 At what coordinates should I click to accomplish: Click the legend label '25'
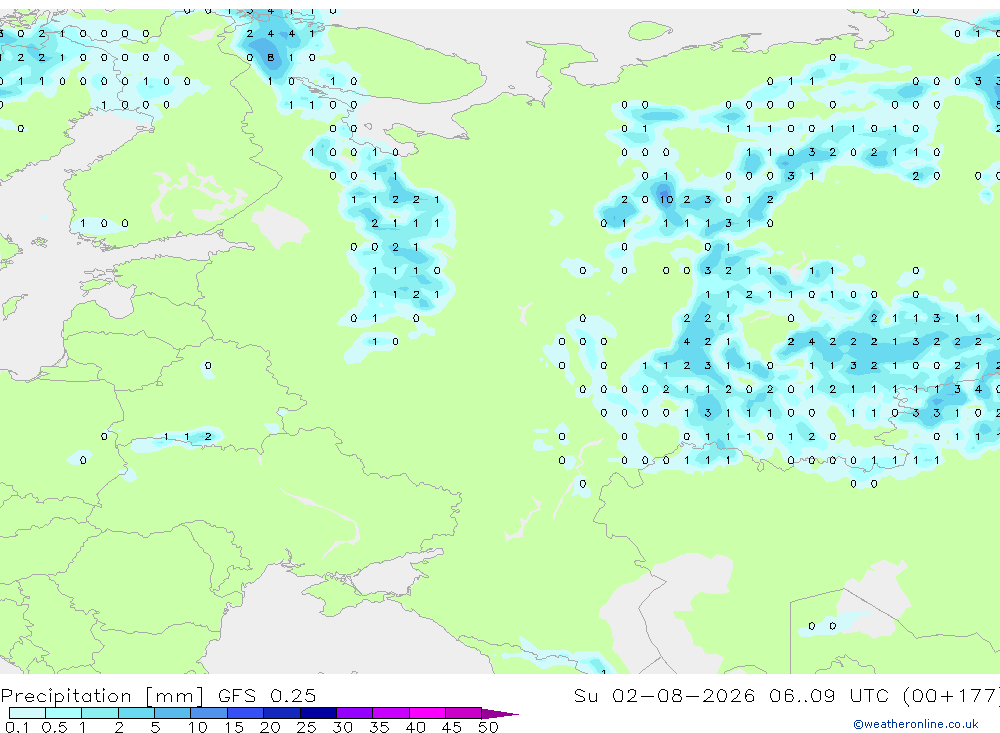point(307,727)
